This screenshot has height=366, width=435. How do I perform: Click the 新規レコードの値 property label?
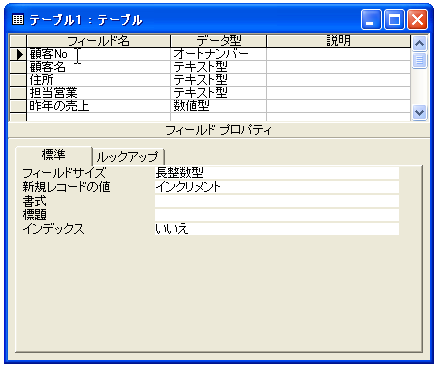[66, 187]
